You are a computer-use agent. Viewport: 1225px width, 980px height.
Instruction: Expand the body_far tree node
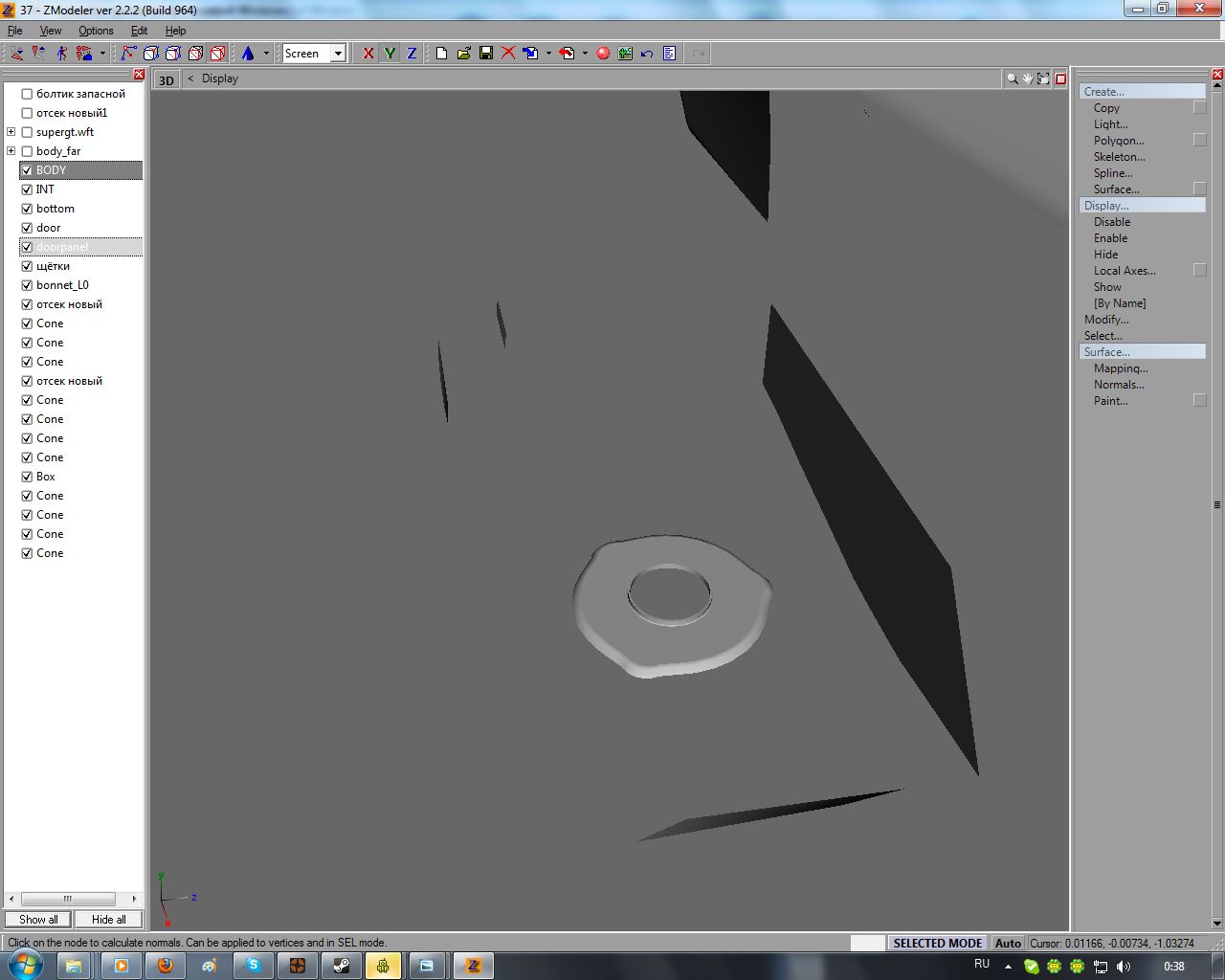tap(11, 151)
